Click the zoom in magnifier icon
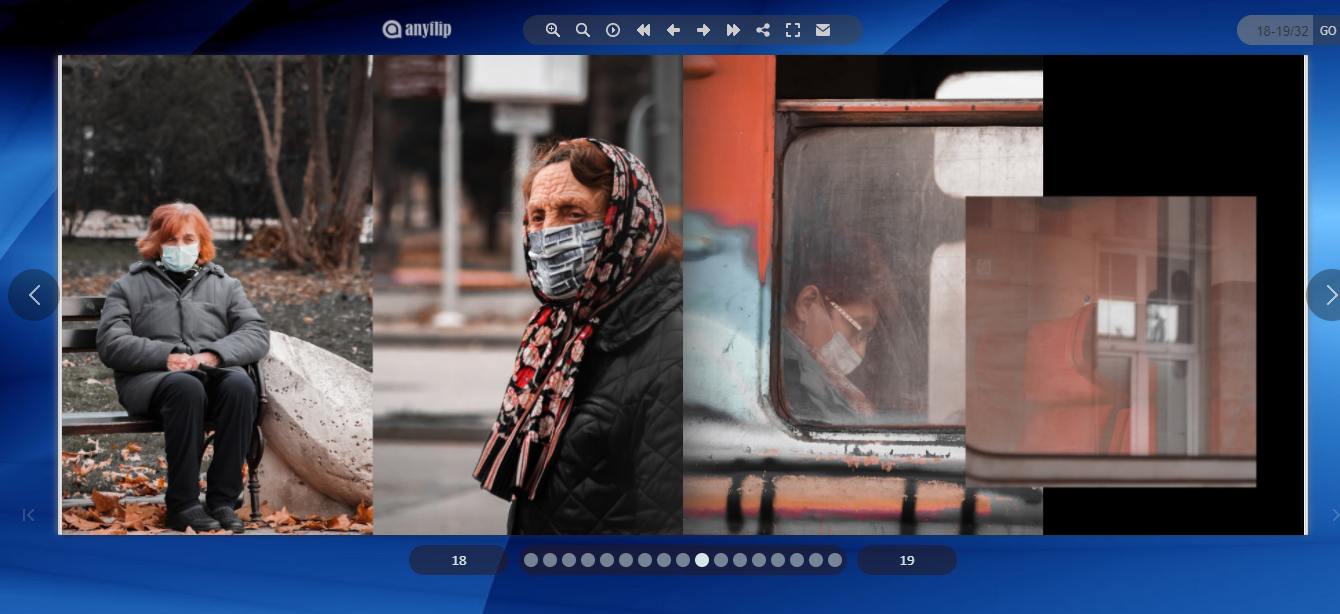The width and height of the screenshot is (1340, 614). 553,30
